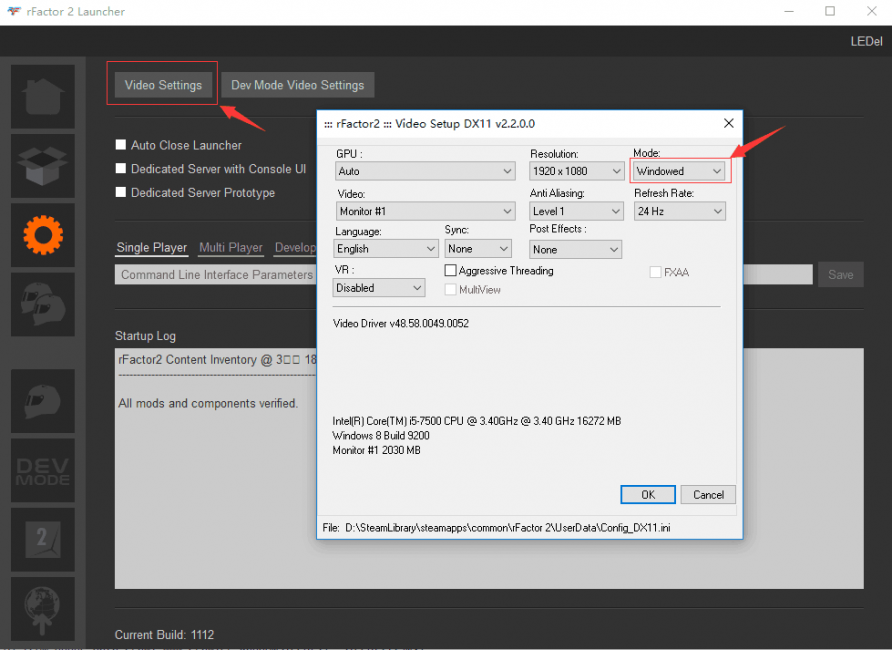Image resolution: width=892 pixels, height=650 pixels.
Task: Click the rFactor 2 logo sidebar icon
Action: 43,540
